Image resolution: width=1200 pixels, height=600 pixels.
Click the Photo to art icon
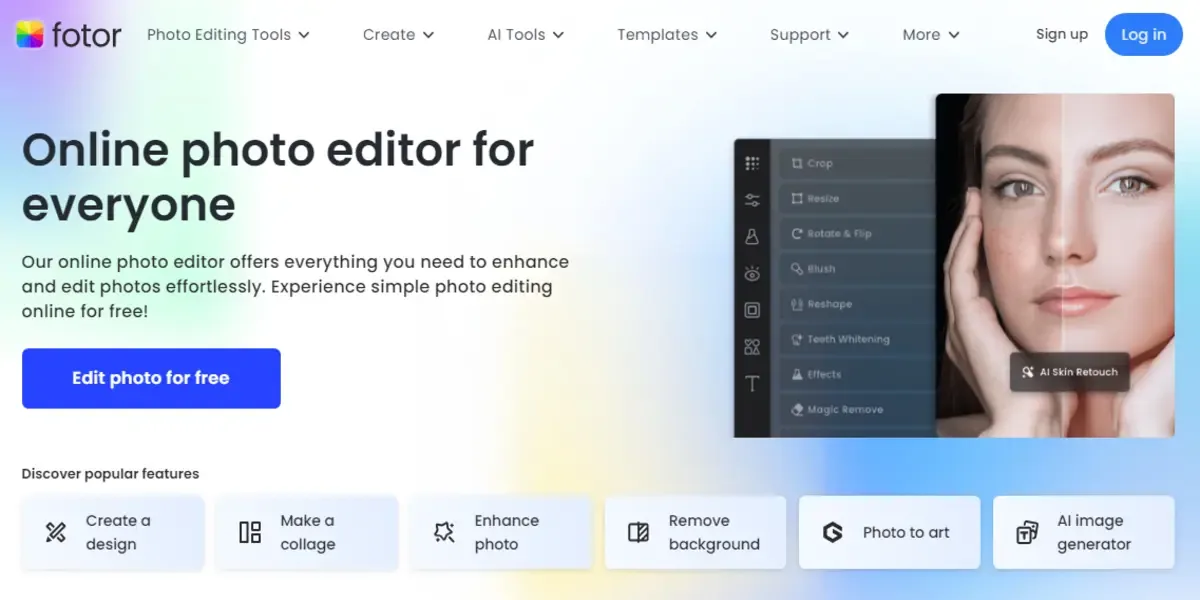pos(832,532)
